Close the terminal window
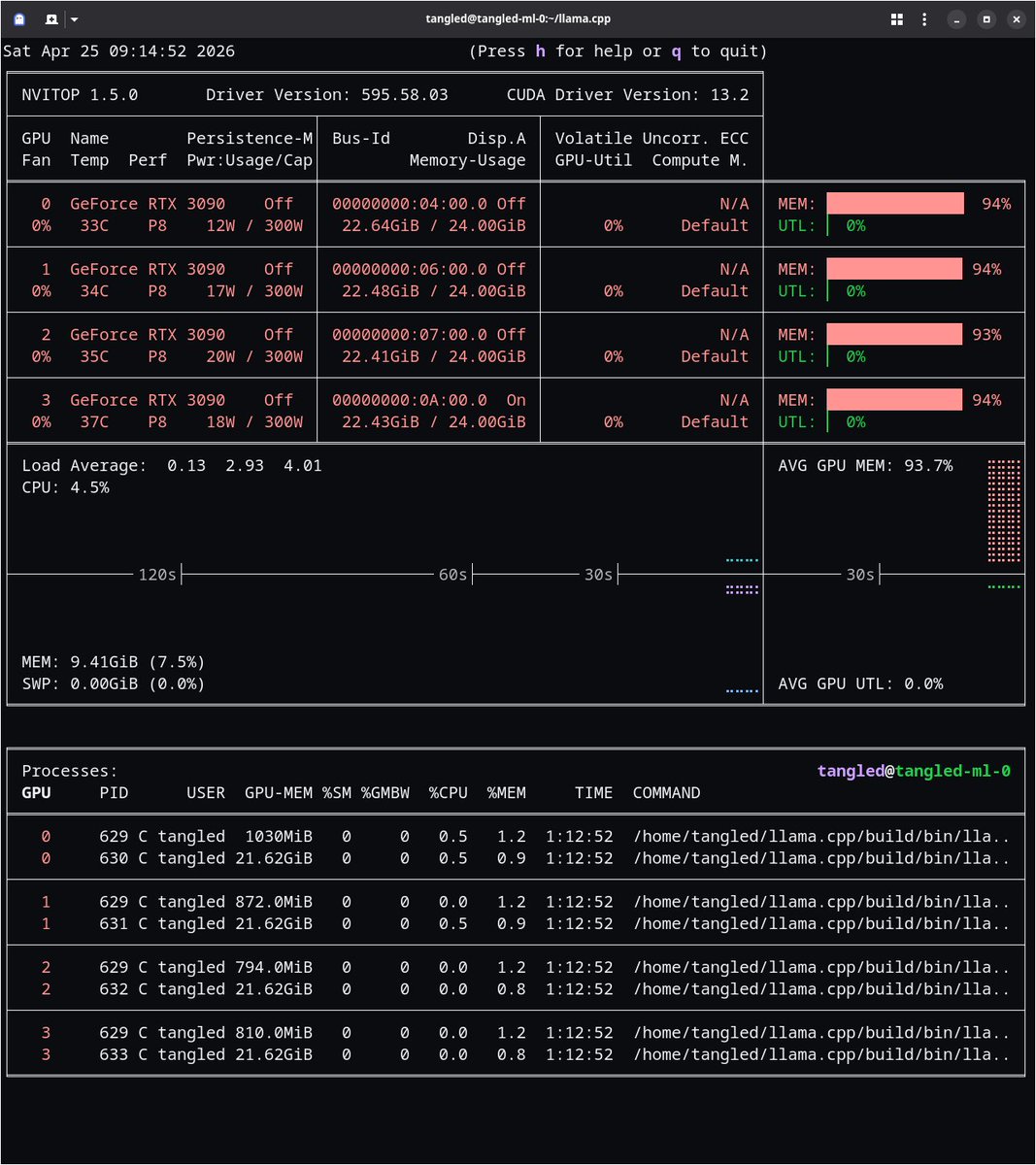The width and height of the screenshot is (1036, 1165). (x=1016, y=19)
